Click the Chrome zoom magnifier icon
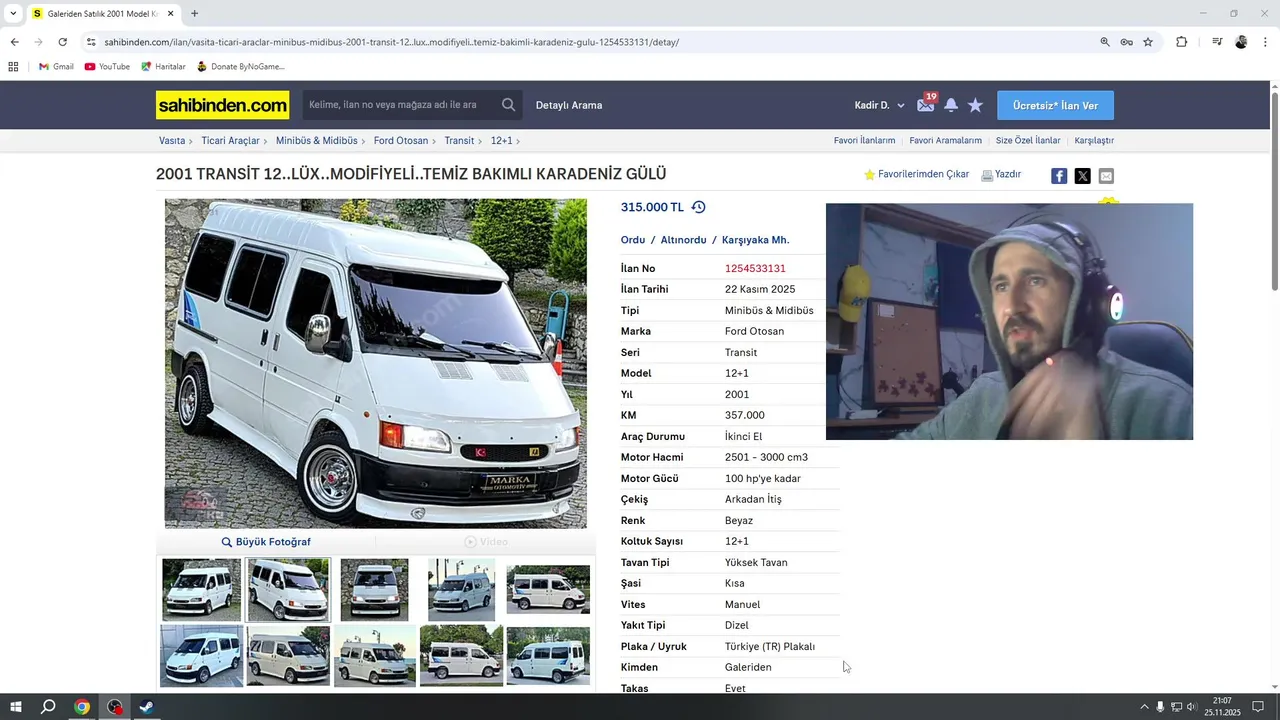 tap(1105, 42)
